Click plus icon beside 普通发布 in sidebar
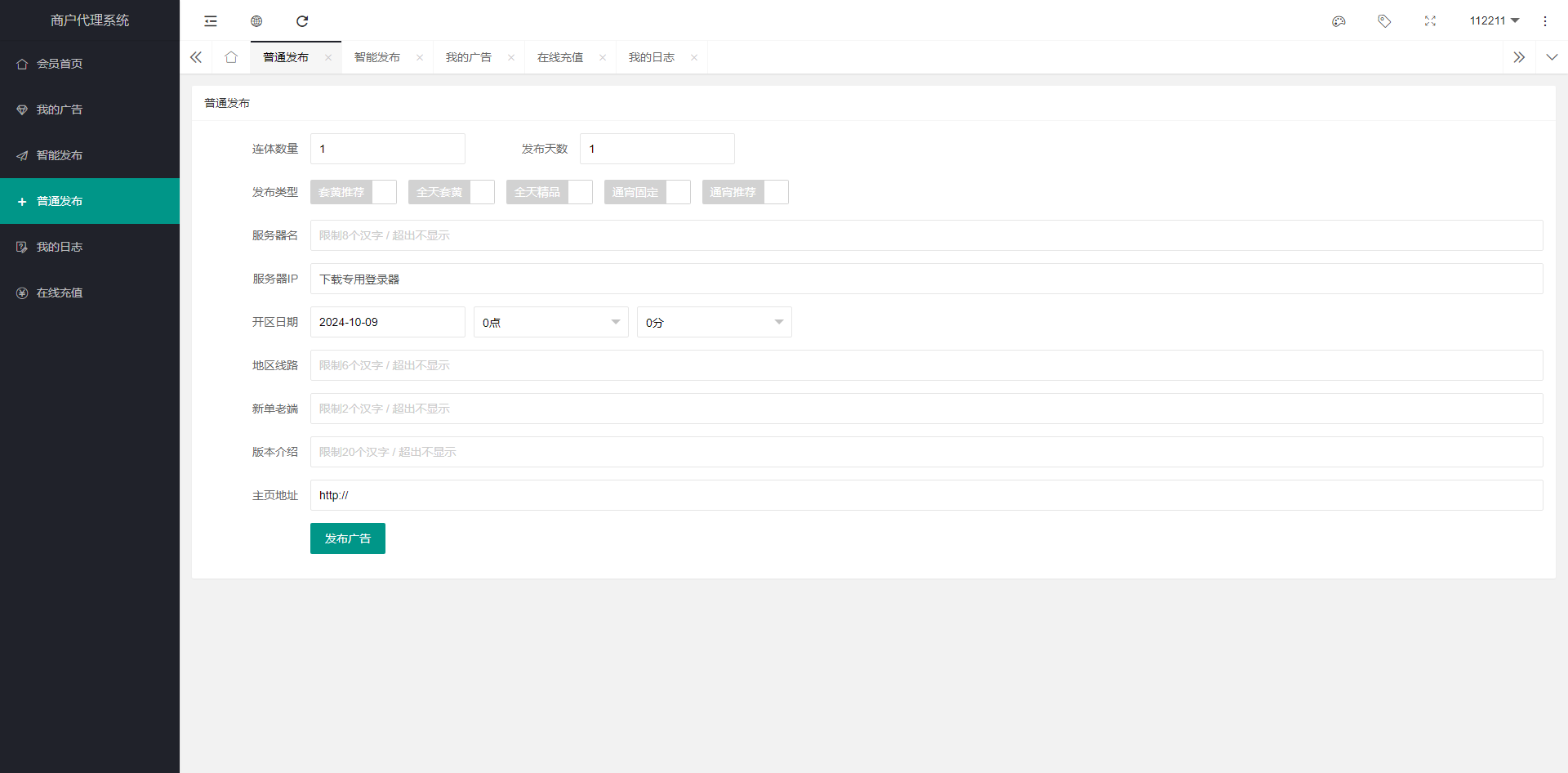The width and height of the screenshot is (1568, 773). [22, 201]
